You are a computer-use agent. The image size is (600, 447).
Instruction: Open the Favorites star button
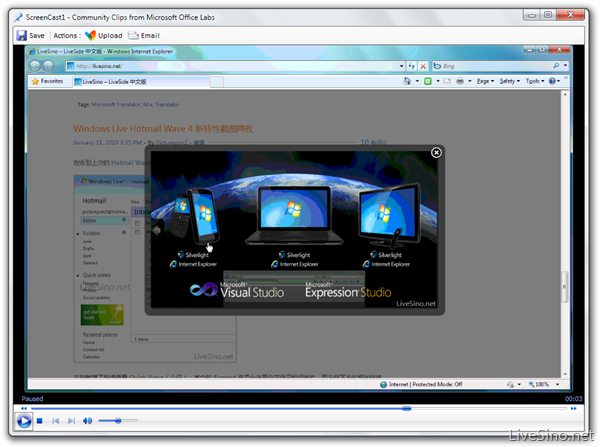coord(48,81)
